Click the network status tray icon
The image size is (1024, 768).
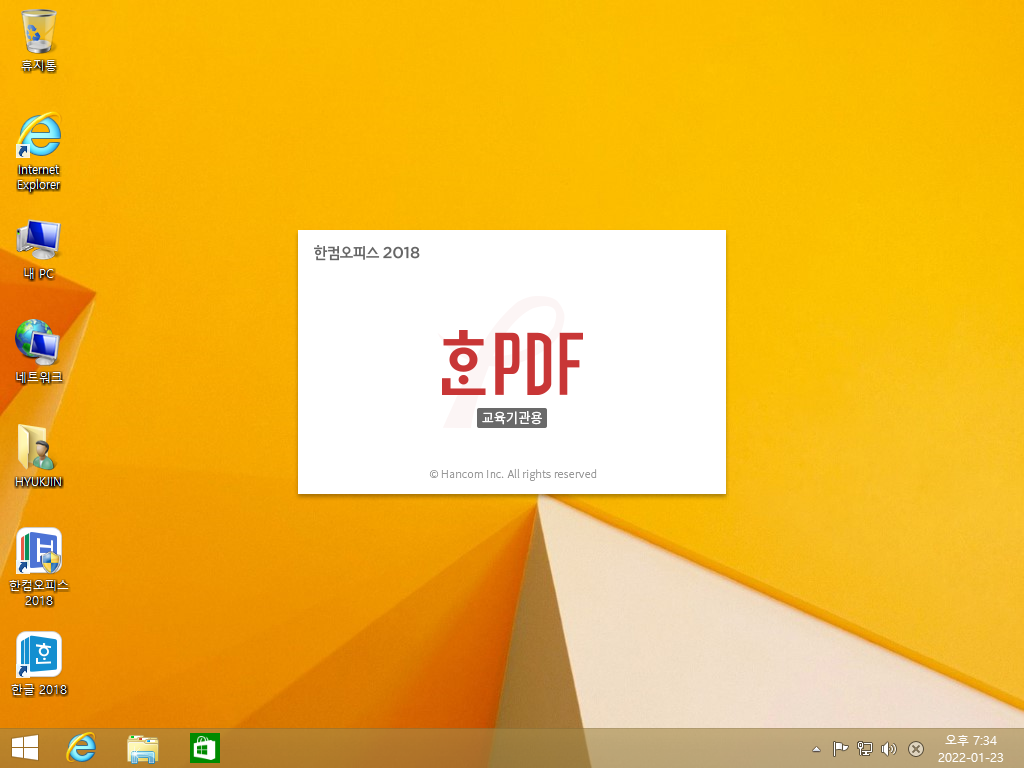pyautogui.click(x=865, y=748)
